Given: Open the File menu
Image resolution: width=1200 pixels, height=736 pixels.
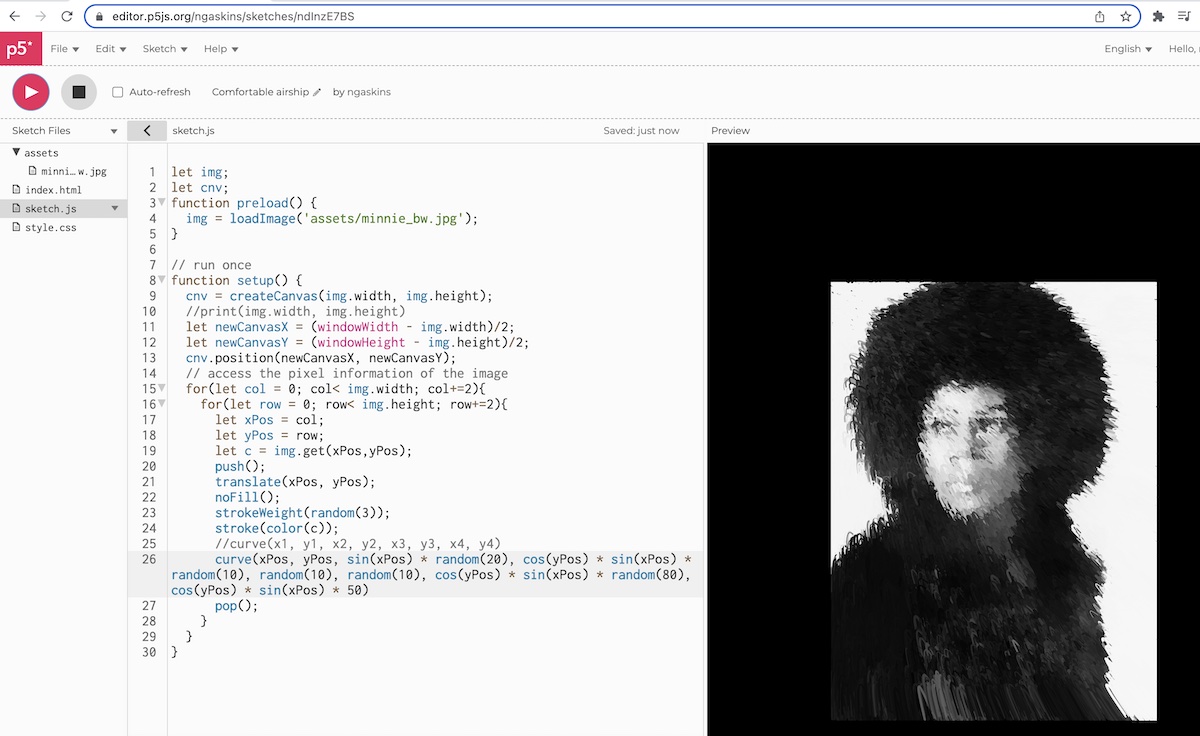Looking at the screenshot, I should click(x=64, y=48).
